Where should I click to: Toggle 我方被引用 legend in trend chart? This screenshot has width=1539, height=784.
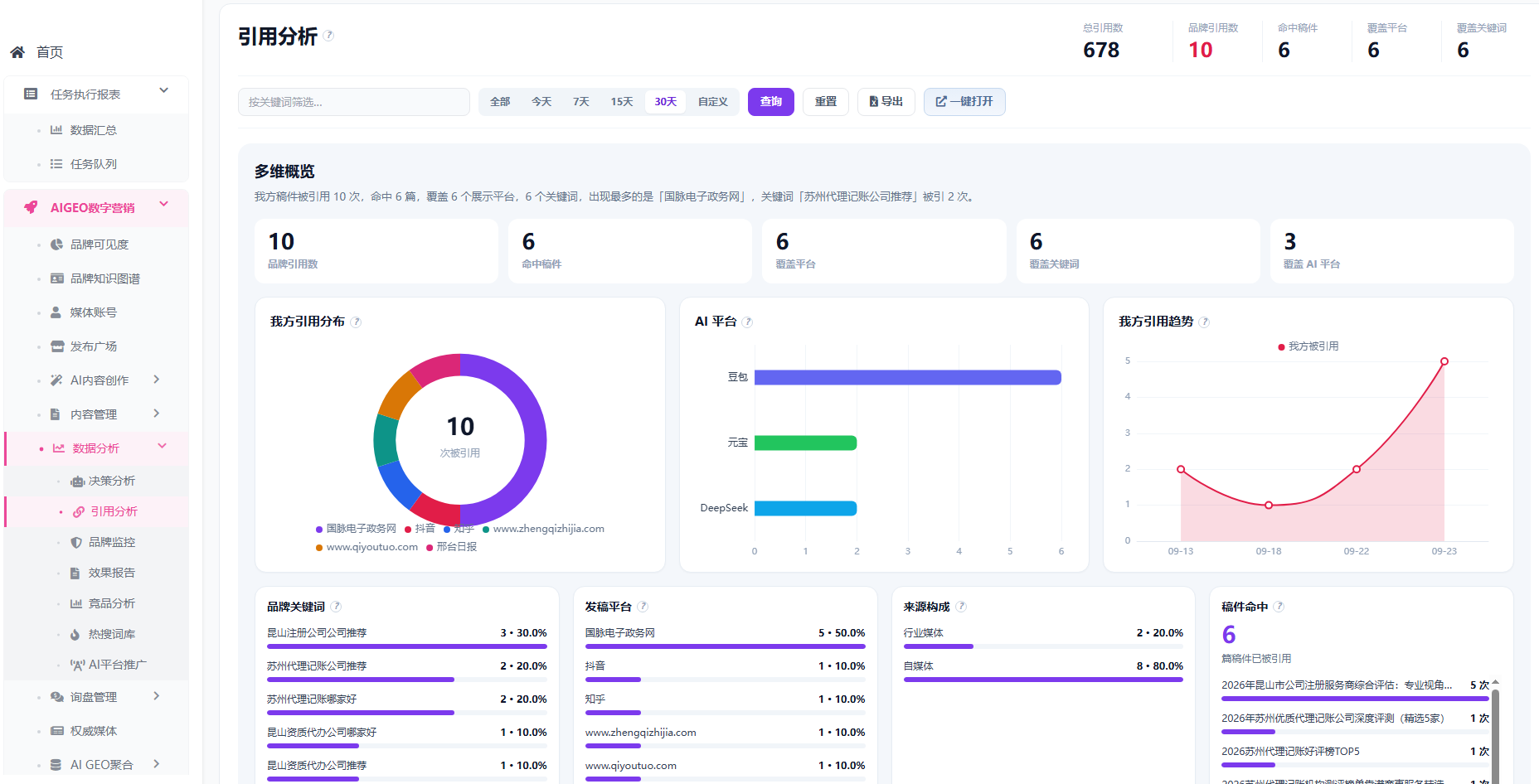click(x=1308, y=346)
